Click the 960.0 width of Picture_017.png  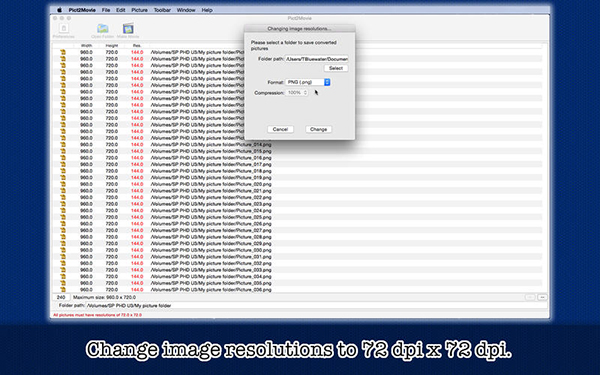pyautogui.click(x=86, y=164)
